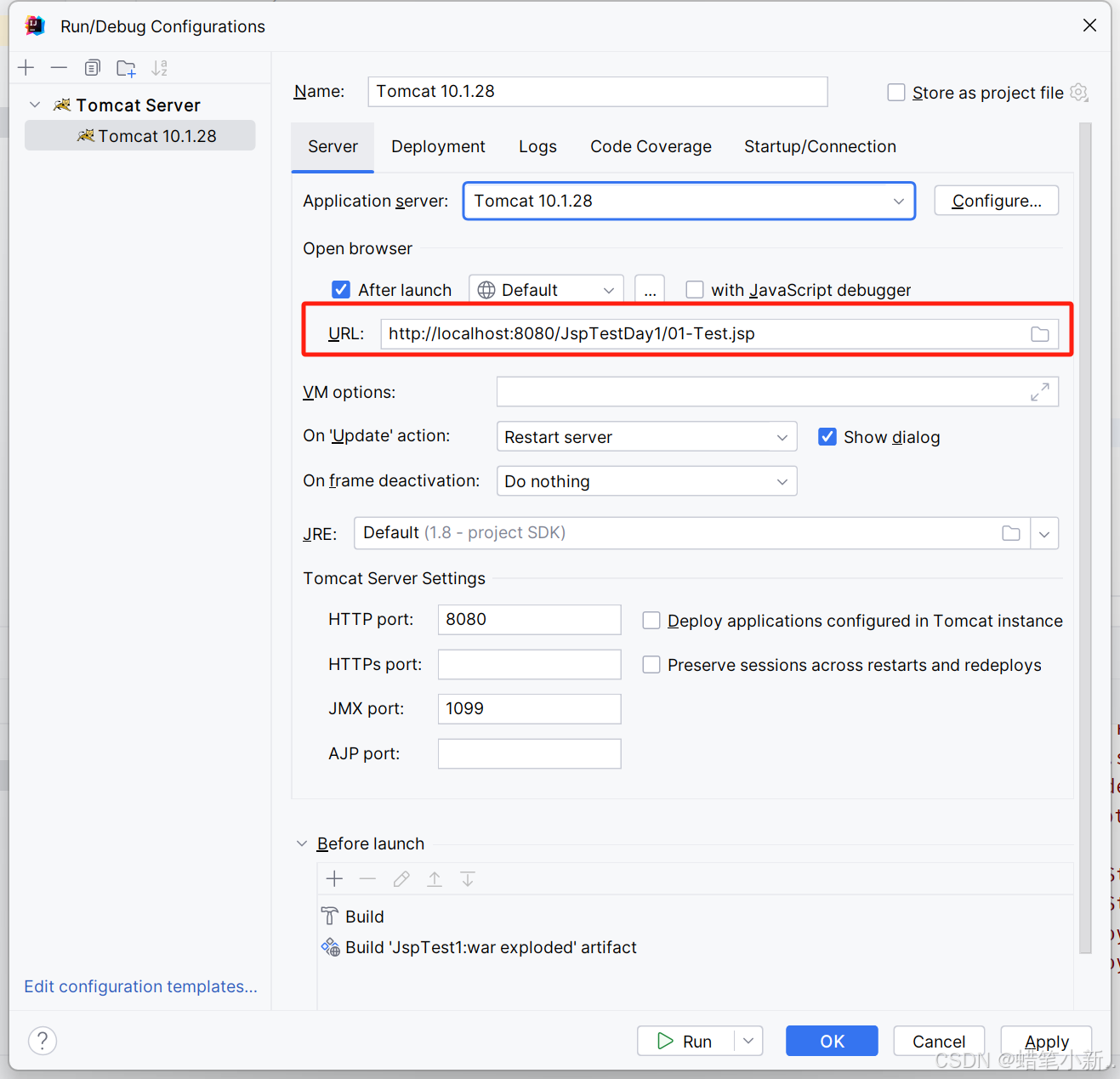Screen dimensions: 1120x1079
Task: Switch to the Deployment tab
Action: (438, 146)
